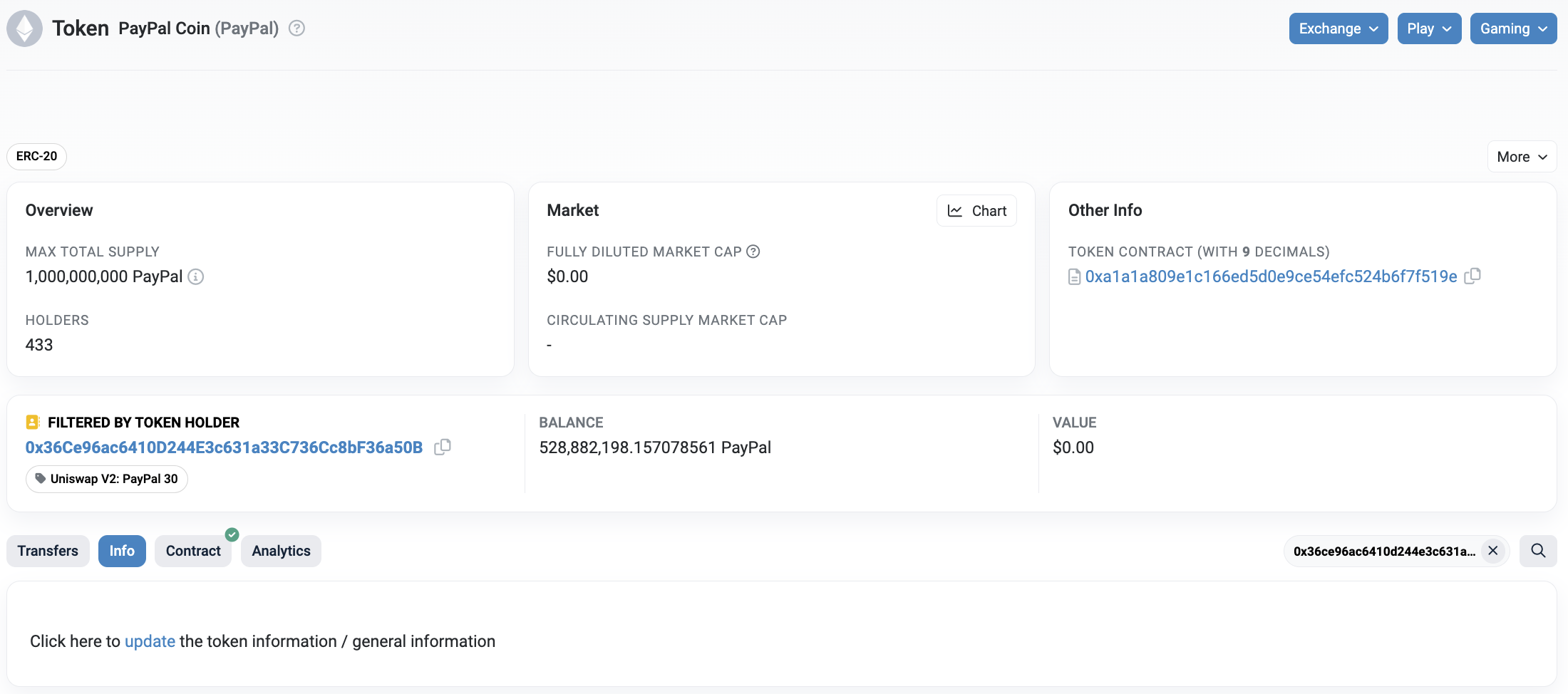
Task: Copy the token holder address
Action: [443, 447]
